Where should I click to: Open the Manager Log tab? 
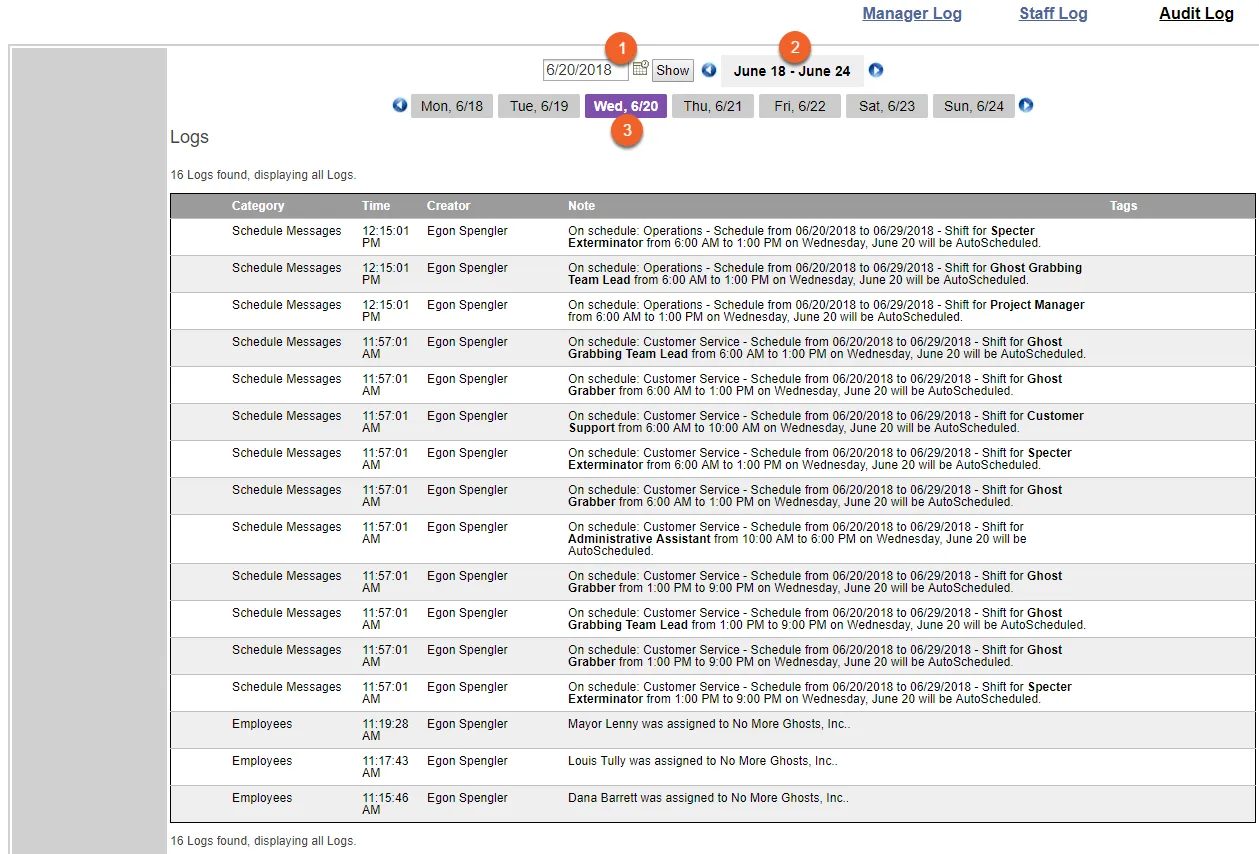912,13
